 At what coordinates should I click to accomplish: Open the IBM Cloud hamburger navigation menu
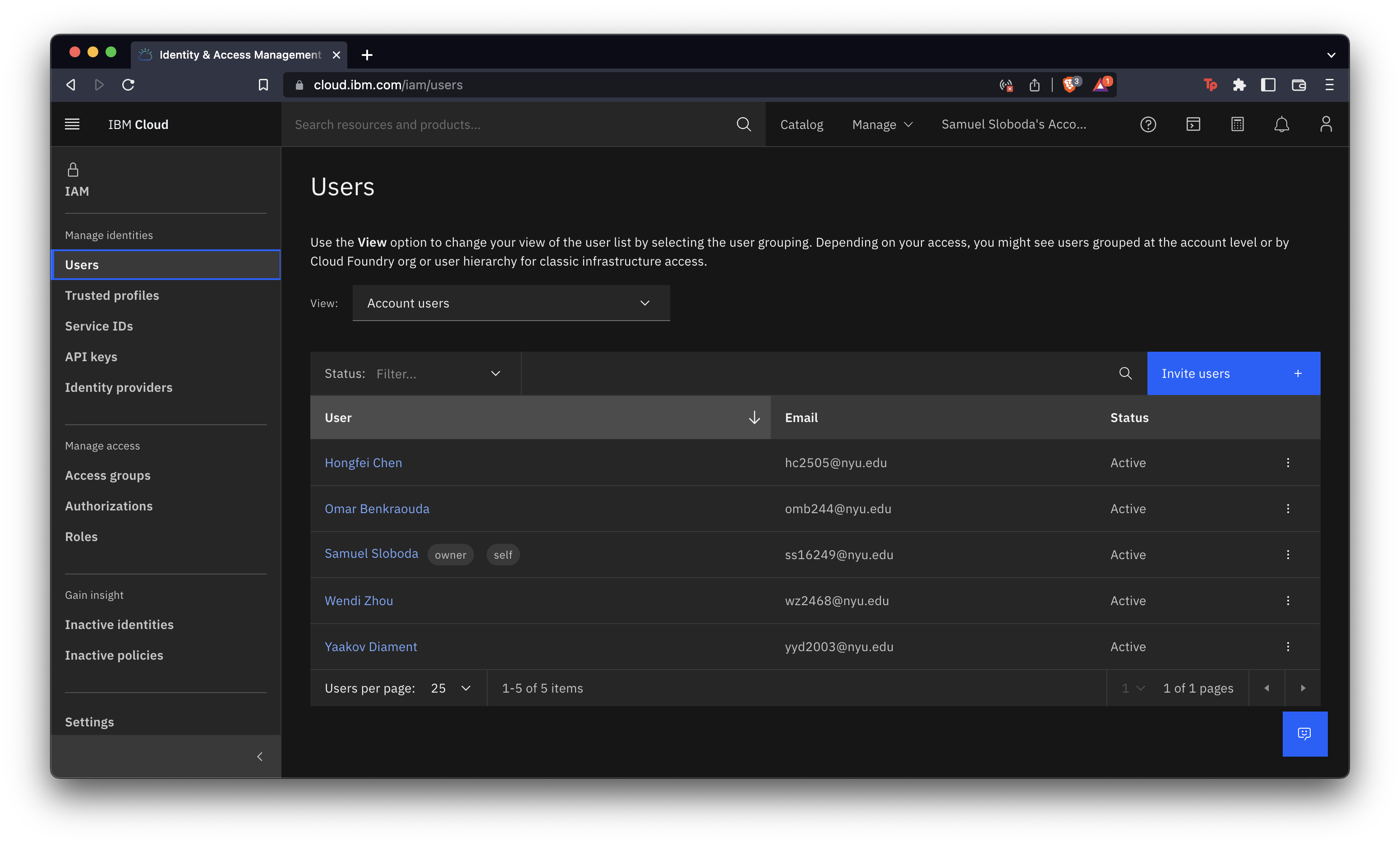click(72, 124)
